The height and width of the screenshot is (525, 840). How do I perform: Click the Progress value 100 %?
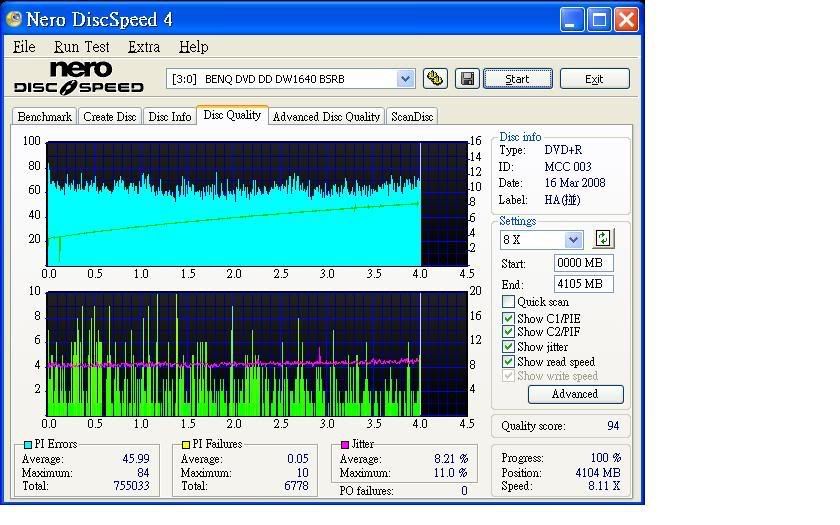[x=605, y=458]
